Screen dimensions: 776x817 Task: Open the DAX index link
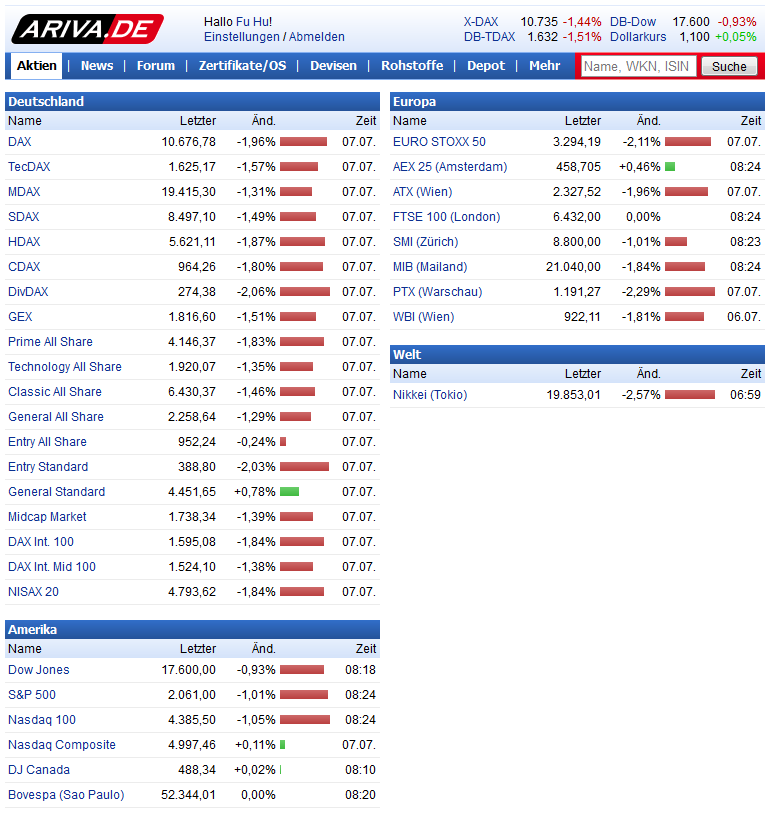20,142
